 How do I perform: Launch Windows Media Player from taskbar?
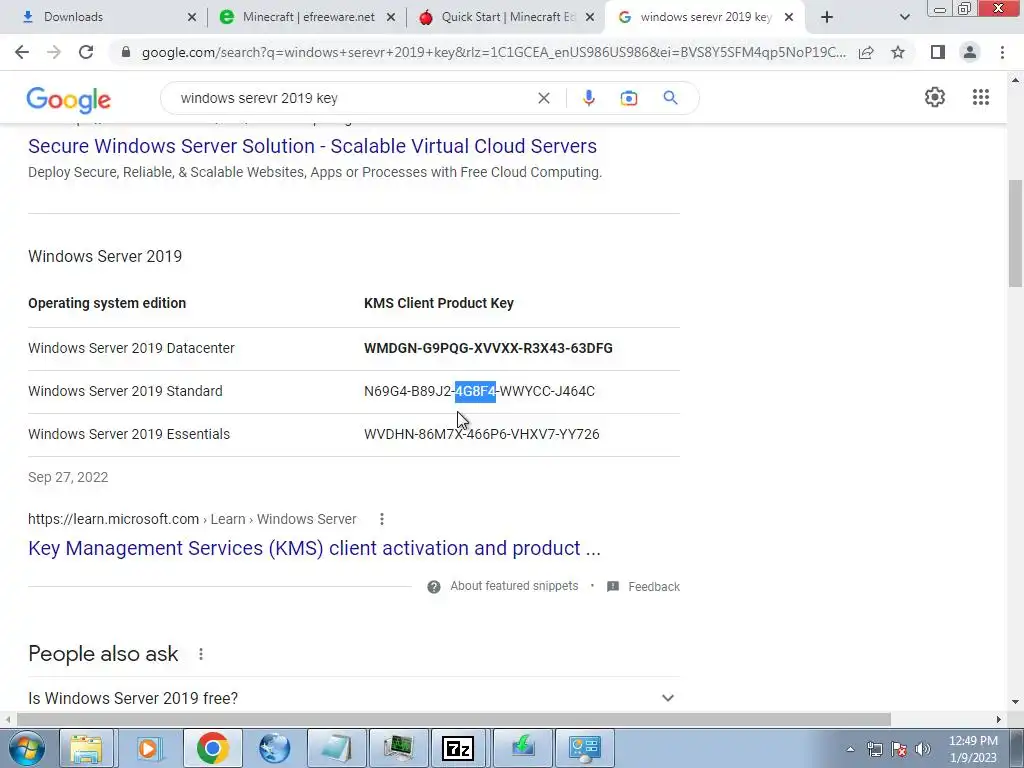[x=148, y=748]
